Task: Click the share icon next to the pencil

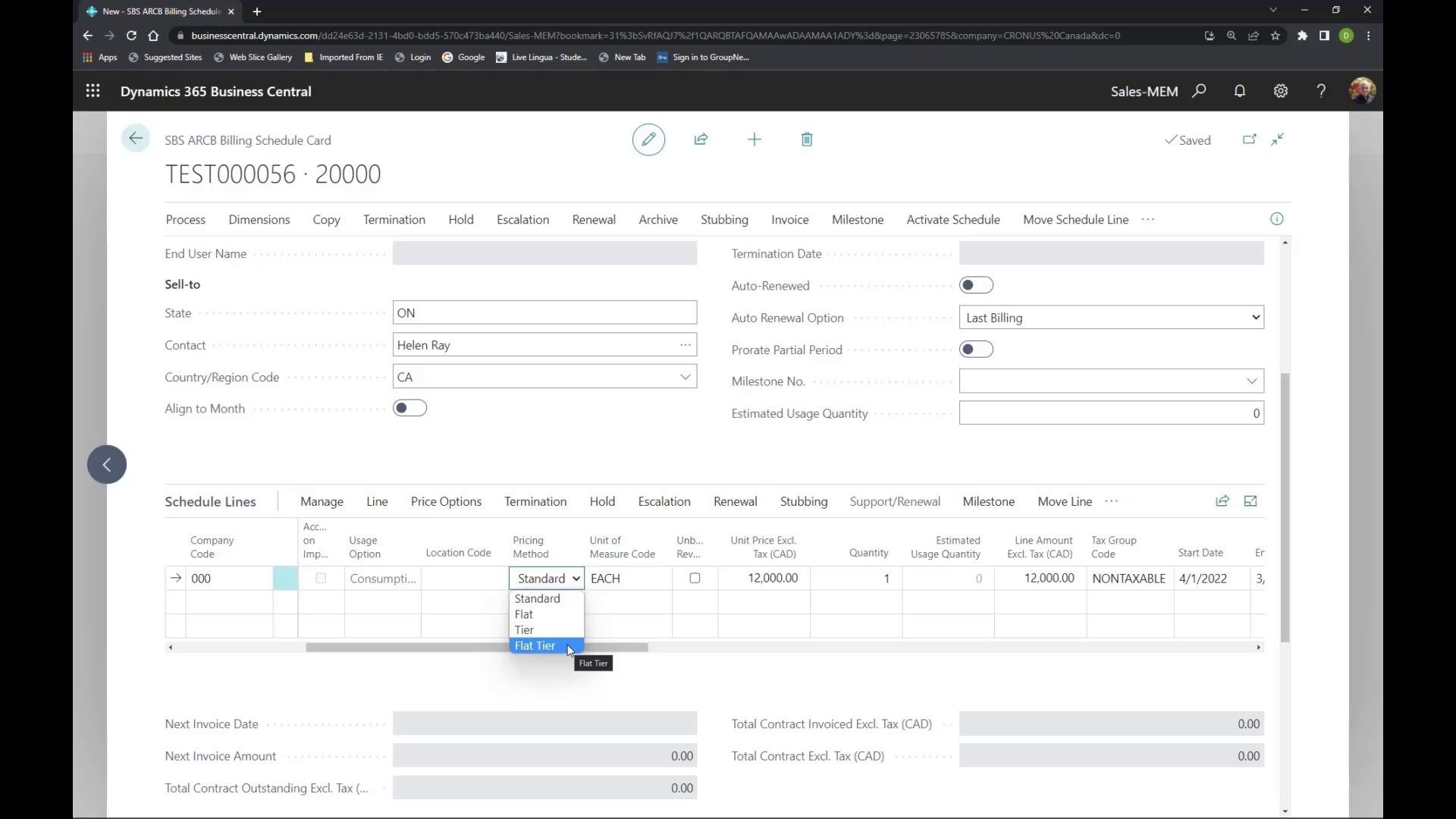Action: pos(701,140)
